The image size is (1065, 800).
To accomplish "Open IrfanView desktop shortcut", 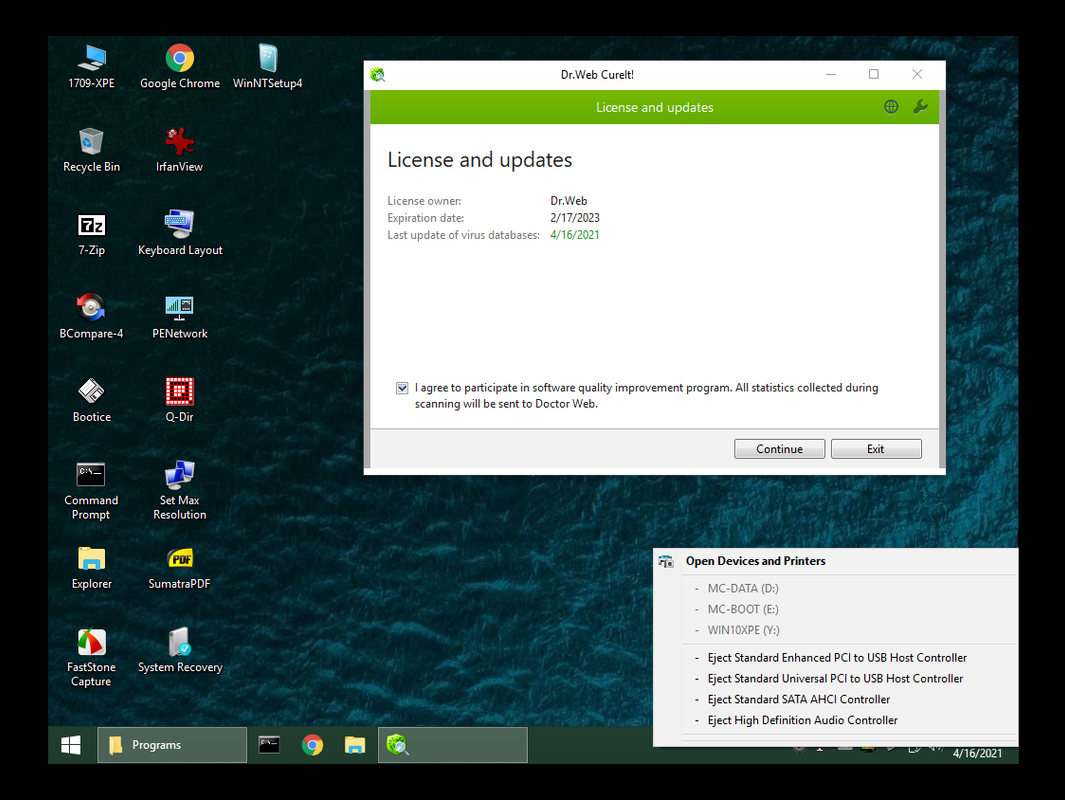I will coord(179,150).
